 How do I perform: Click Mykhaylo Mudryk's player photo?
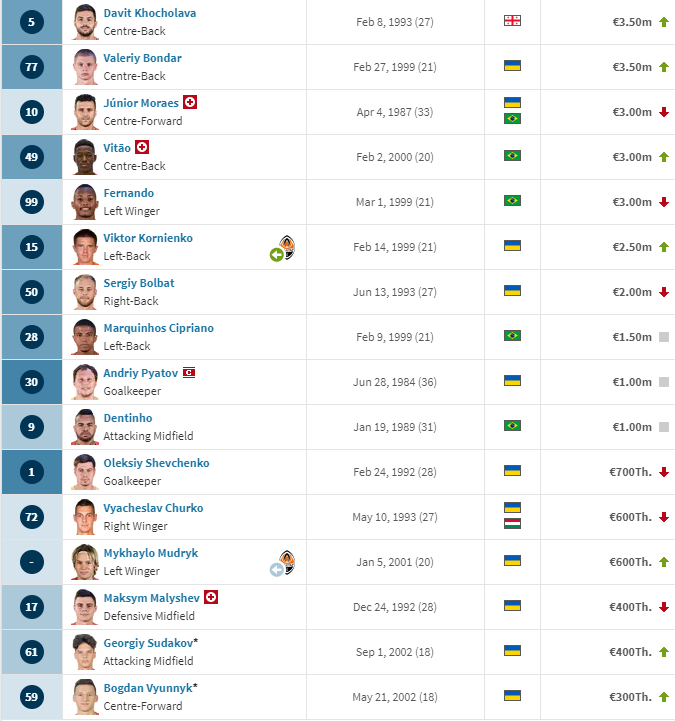84,562
